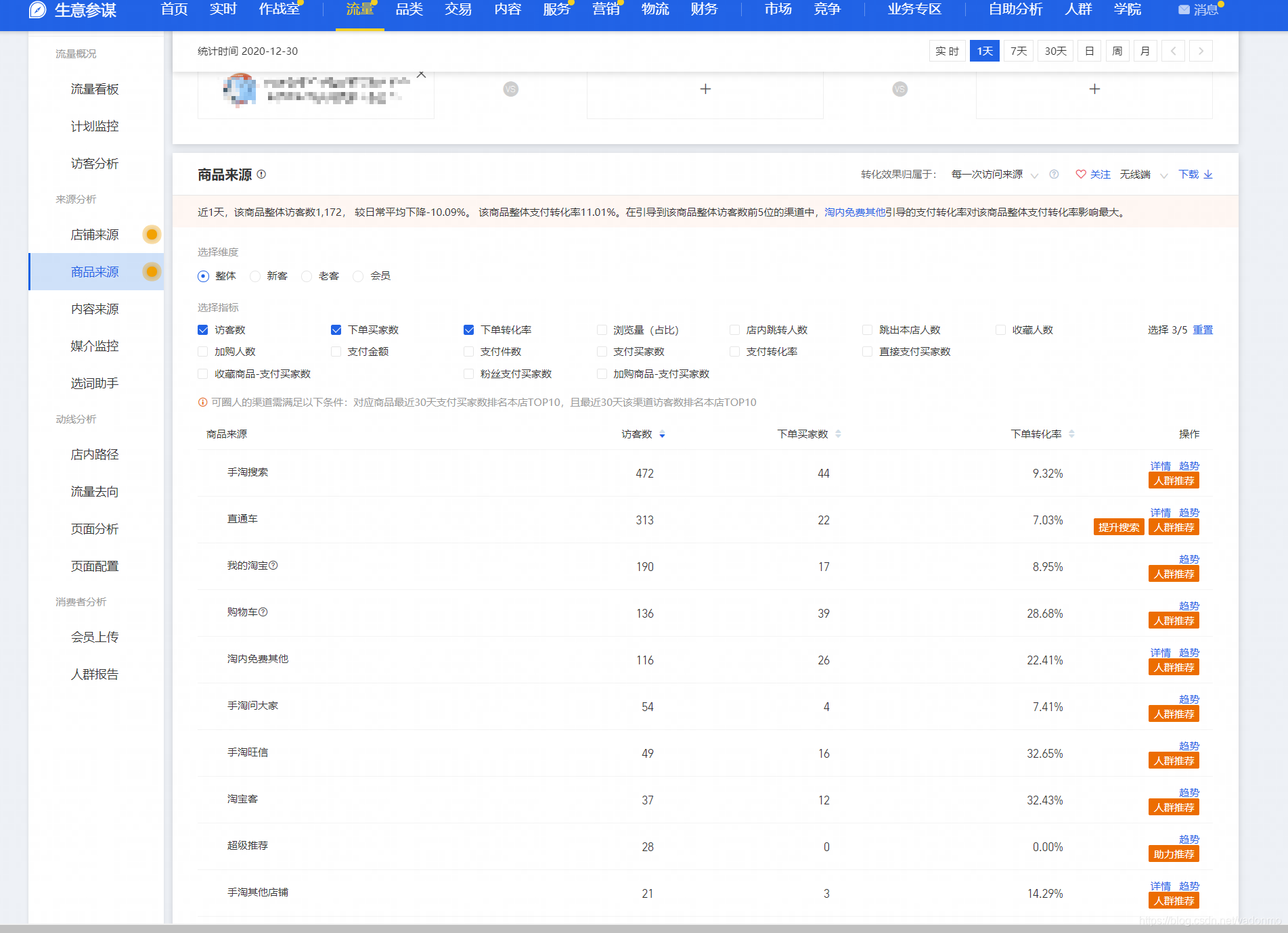1288x933 pixels.
Task: Click 重置 to reset selected indicators
Action: click(1203, 329)
